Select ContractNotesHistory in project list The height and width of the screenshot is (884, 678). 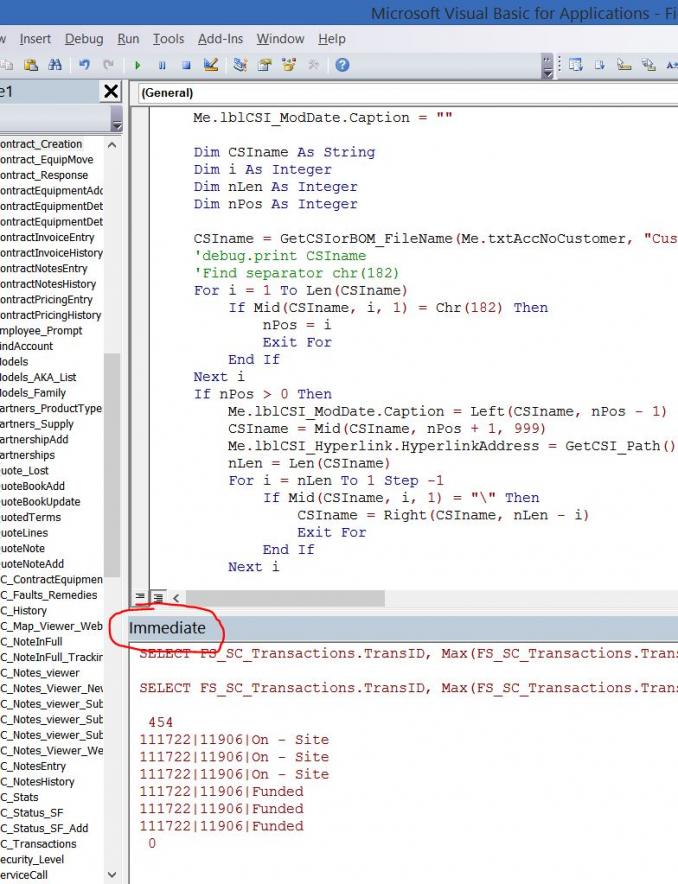[48, 284]
